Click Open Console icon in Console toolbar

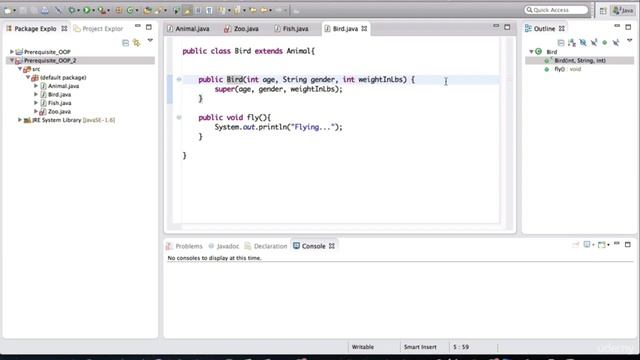(602, 244)
